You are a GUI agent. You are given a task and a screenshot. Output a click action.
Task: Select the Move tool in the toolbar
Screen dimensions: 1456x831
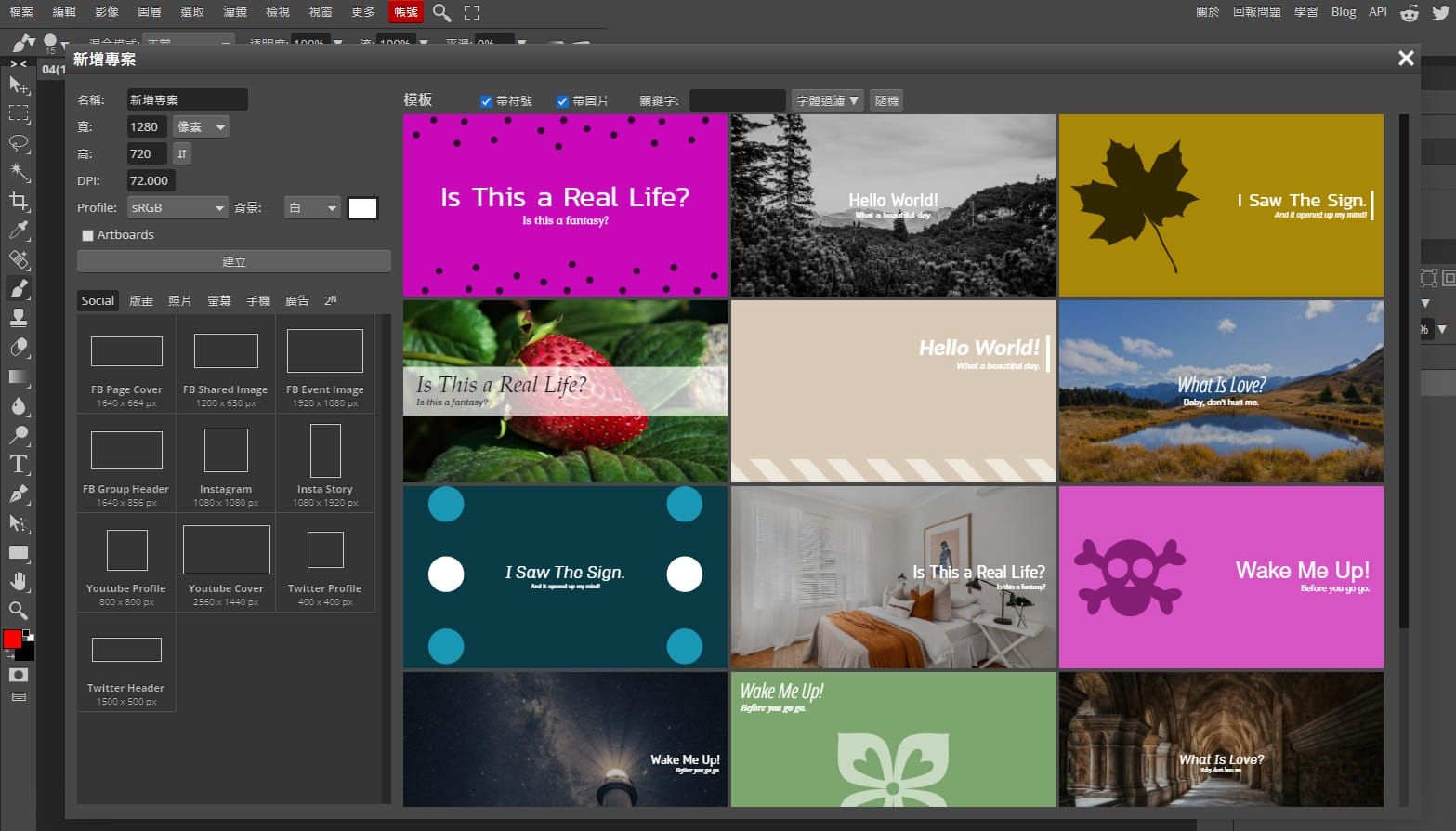coord(19,85)
